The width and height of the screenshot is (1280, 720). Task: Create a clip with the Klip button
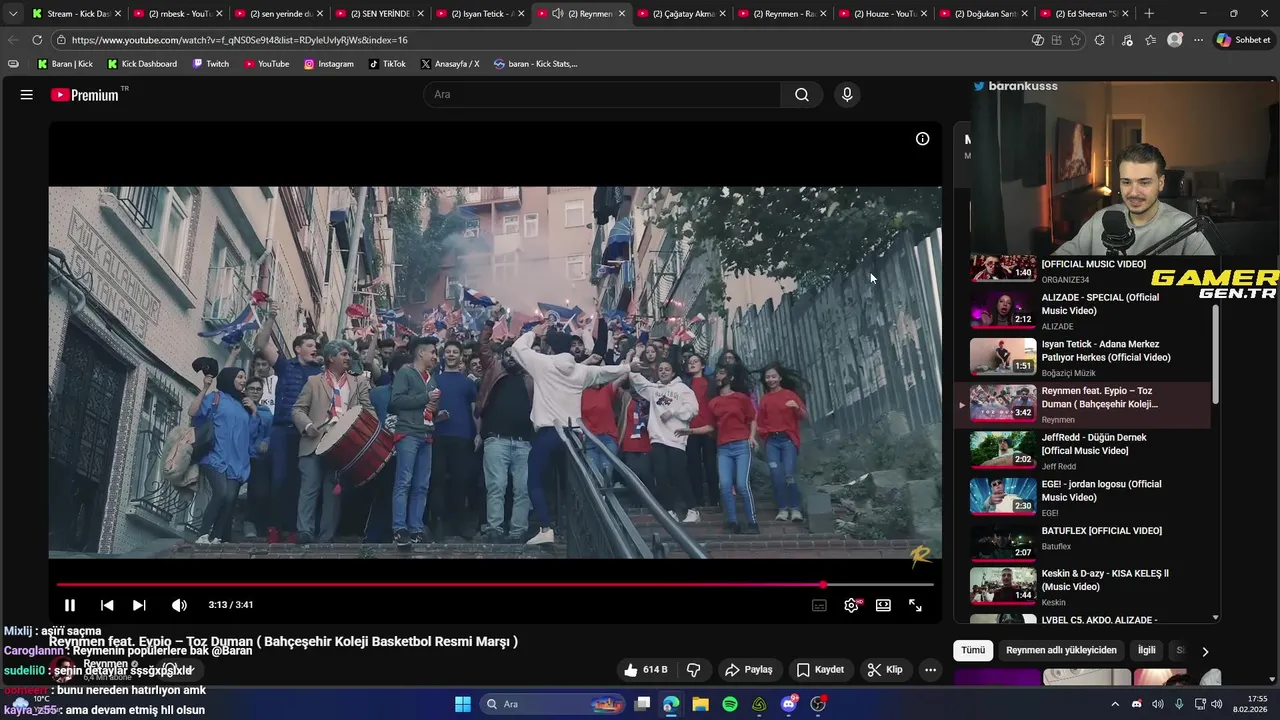tap(885, 670)
